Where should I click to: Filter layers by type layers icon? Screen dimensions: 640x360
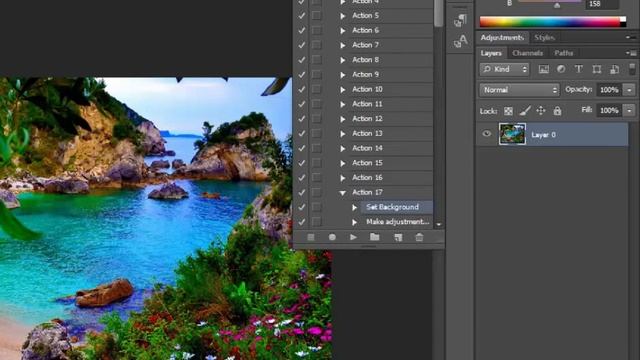579,69
